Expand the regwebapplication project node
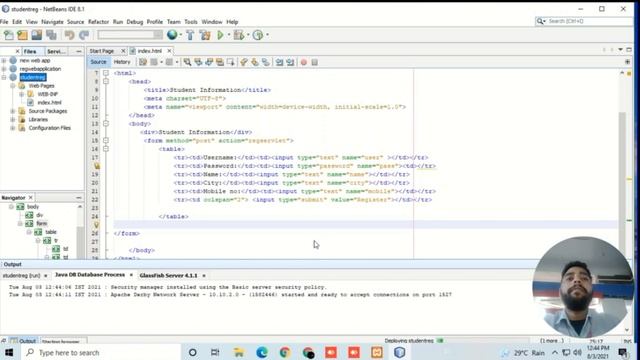 [4, 69]
